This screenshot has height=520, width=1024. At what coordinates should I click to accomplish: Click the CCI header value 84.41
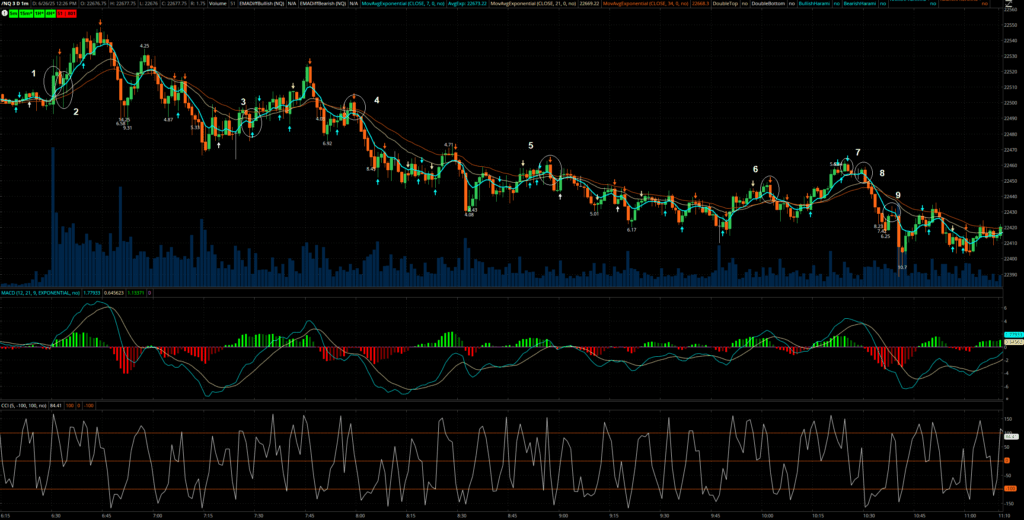click(56, 406)
